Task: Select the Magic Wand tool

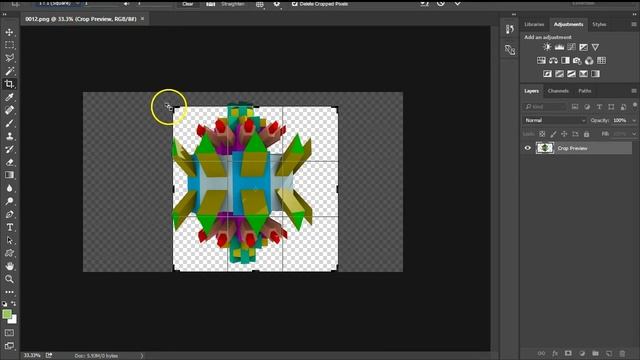Action: [x=9, y=71]
